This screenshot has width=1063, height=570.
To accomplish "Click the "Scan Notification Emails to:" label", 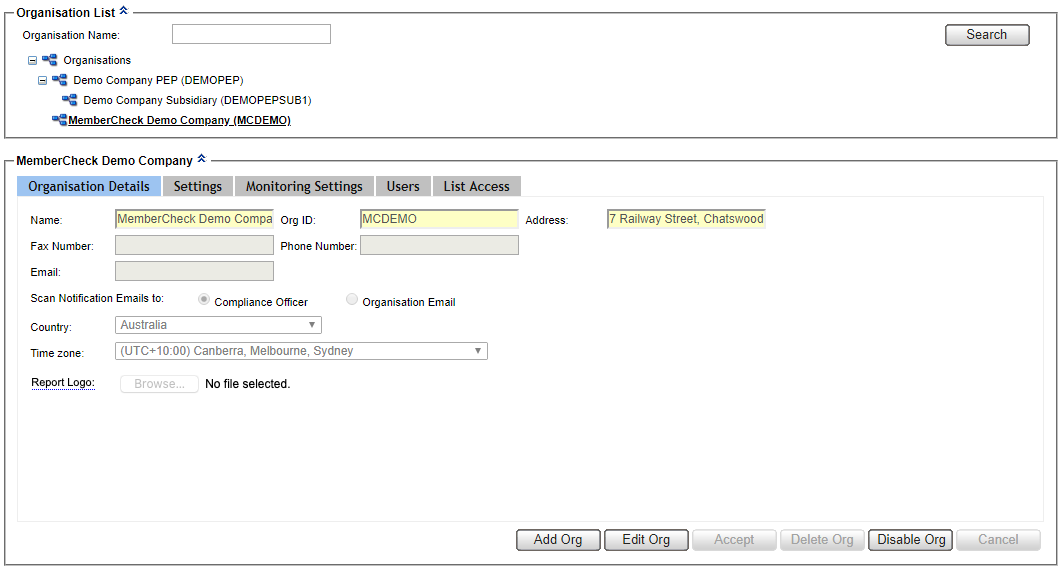I will pos(97,298).
